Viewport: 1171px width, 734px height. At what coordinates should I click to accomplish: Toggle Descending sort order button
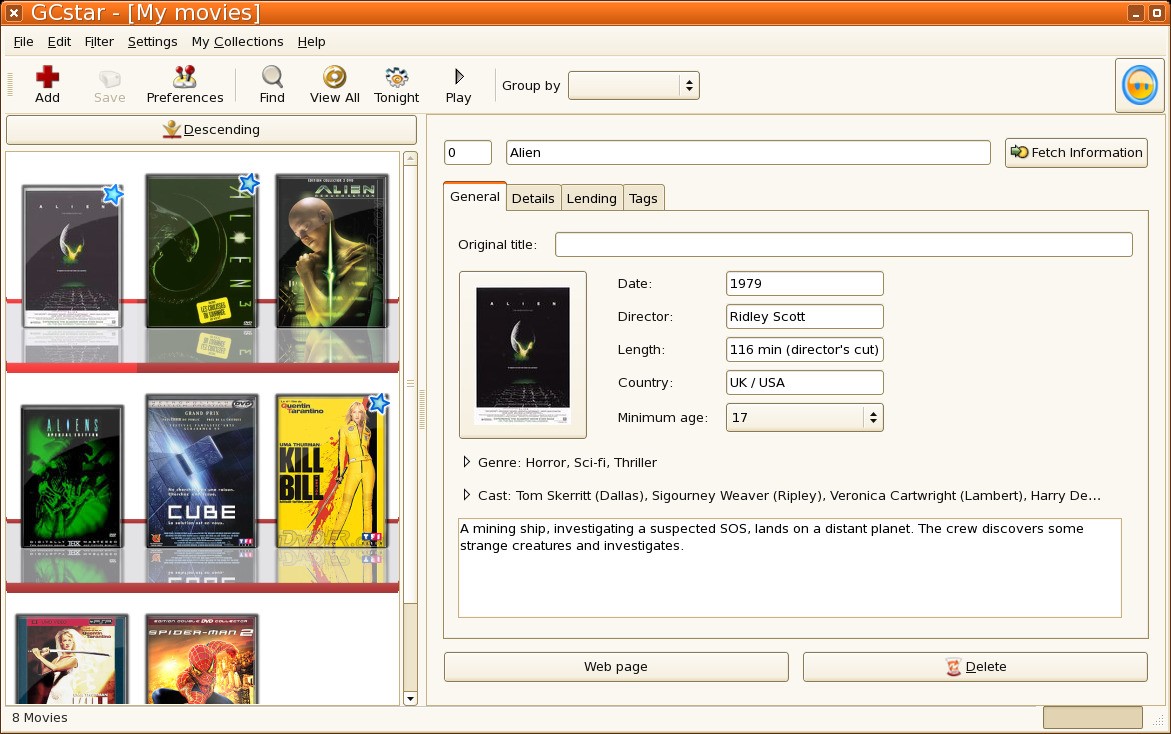pyautogui.click(x=211, y=130)
